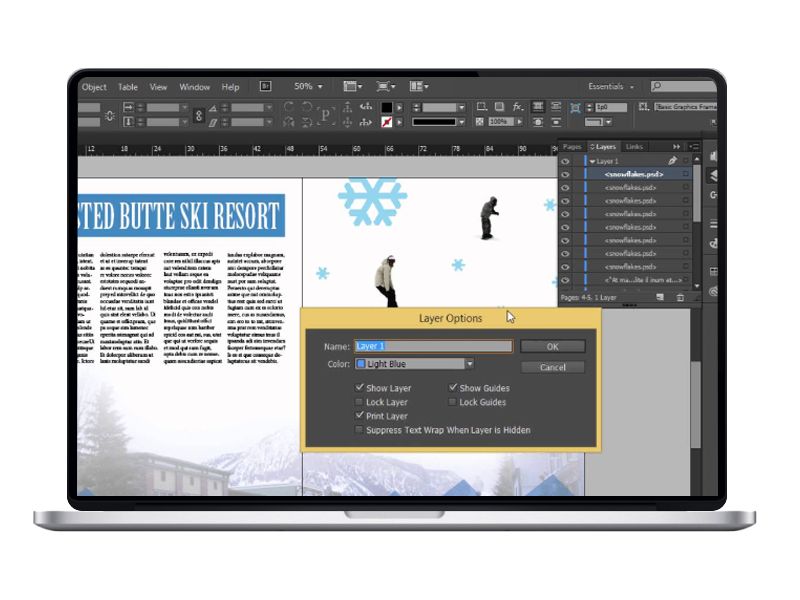This screenshot has height=600, width=800.
Task: Collapse the Layer 1 disclosure triangle
Action: (x=592, y=160)
